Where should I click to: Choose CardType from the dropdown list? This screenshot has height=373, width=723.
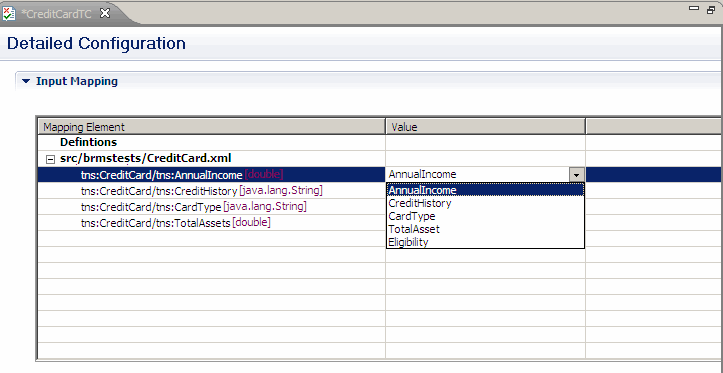(485, 216)
